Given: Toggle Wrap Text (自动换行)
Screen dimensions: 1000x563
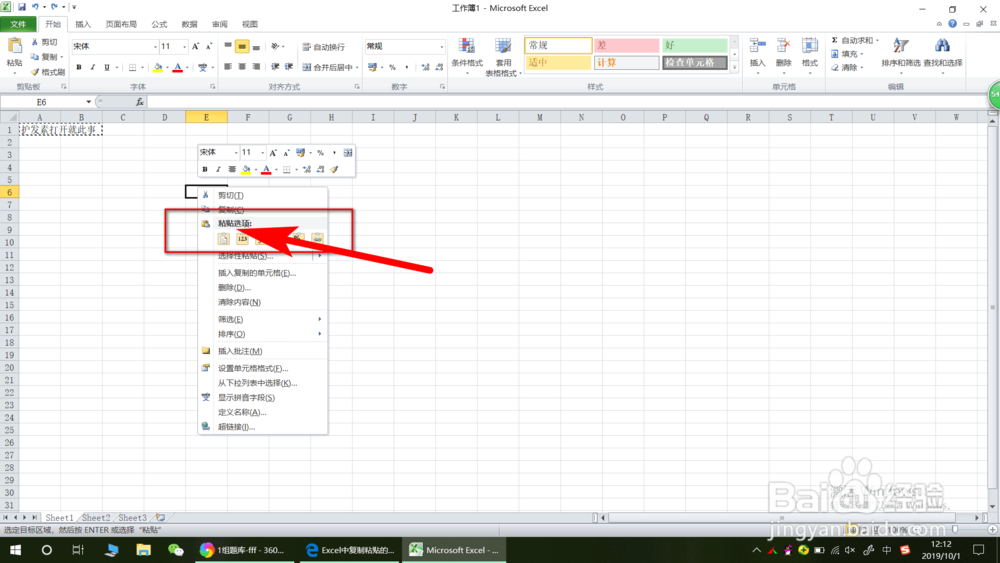Looking at the screenshot, I should pyautogui.click(x=323, y=47).
